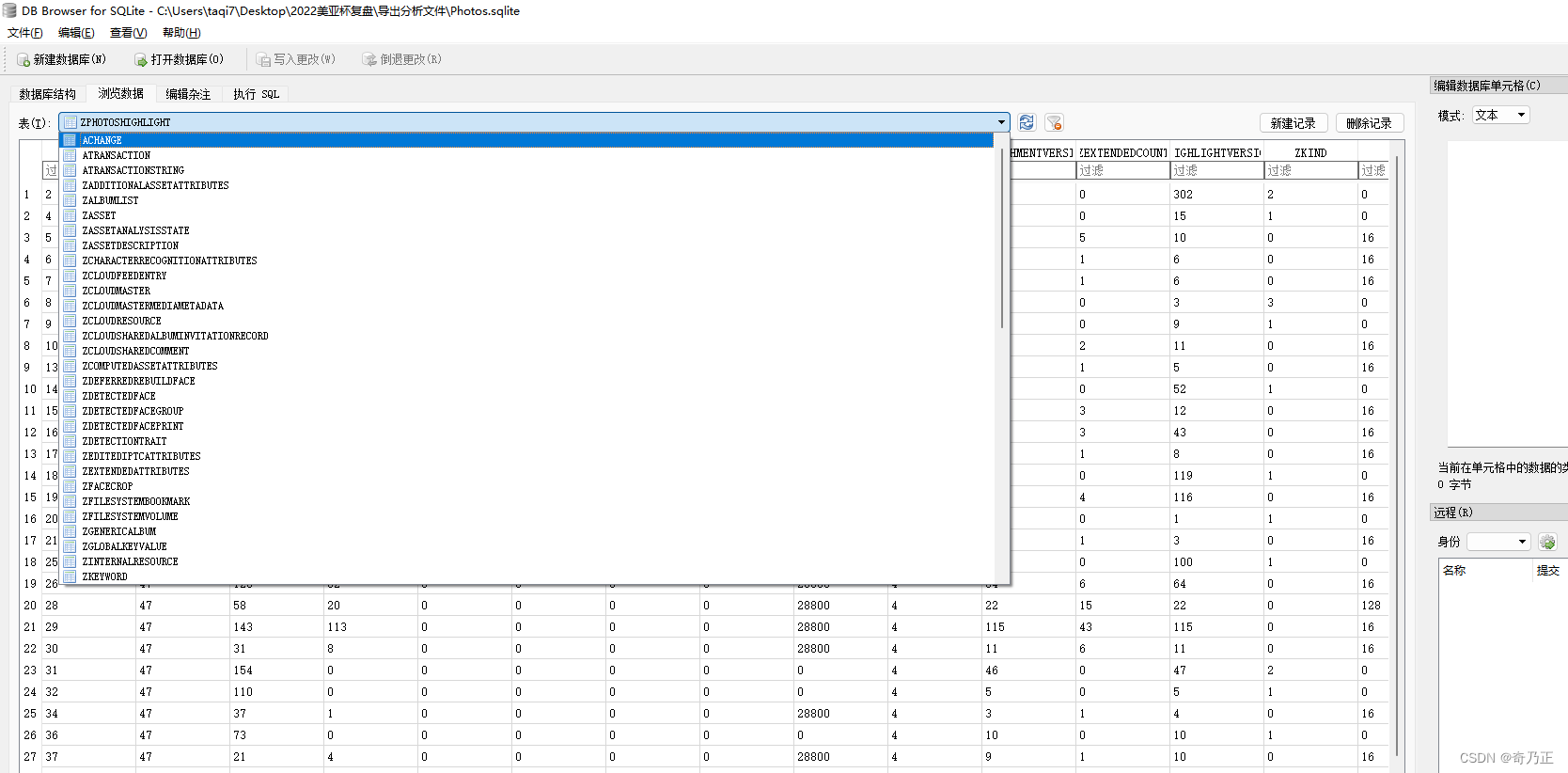Open the 模式 文本 dropdown
This screenshot has height=773, width=1568.
pyautogui.click(x=1501, y=115)
